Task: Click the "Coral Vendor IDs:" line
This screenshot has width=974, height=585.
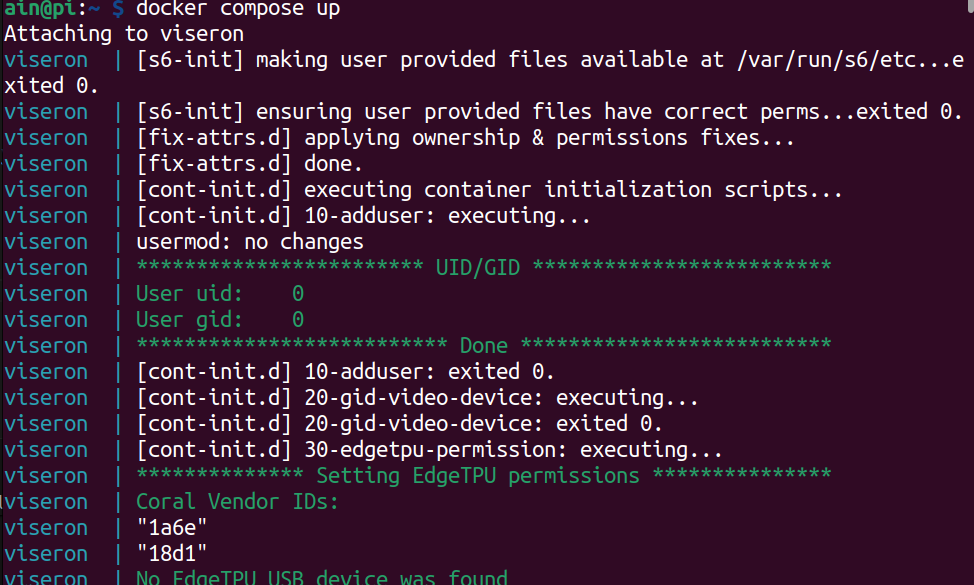Action: point(237,502)
